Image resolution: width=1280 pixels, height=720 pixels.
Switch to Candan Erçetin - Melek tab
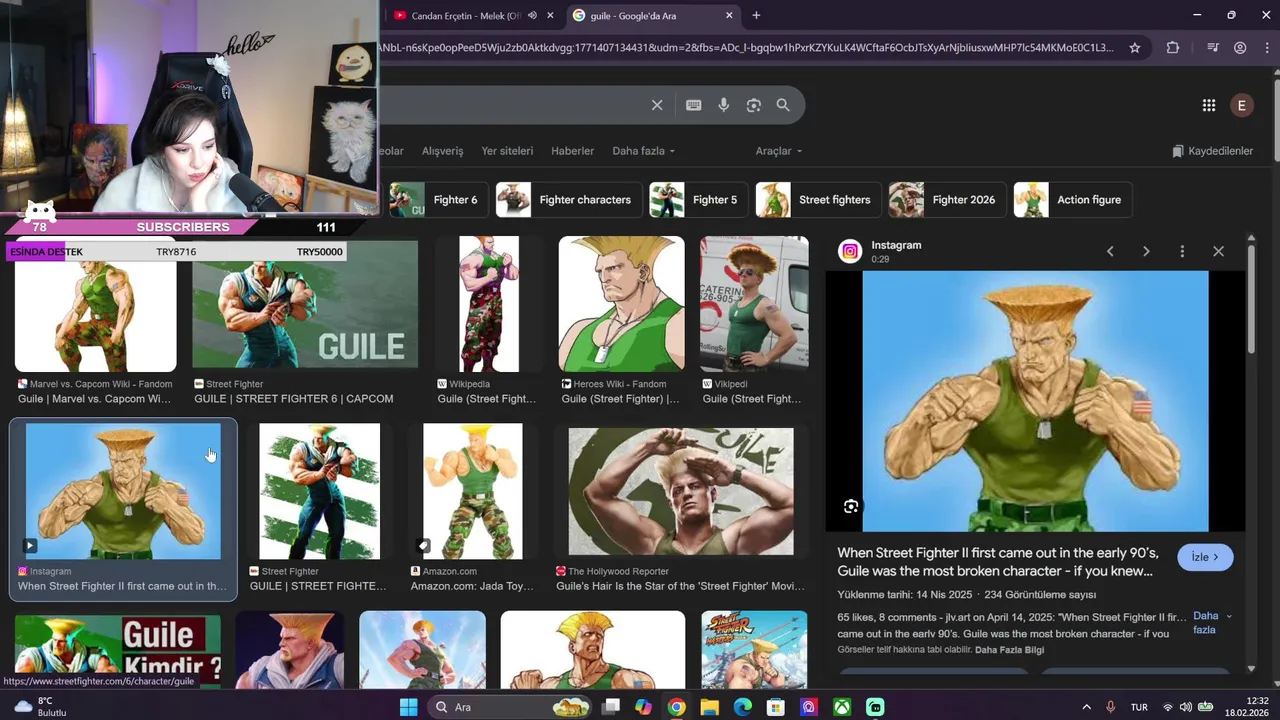(466, 15)
